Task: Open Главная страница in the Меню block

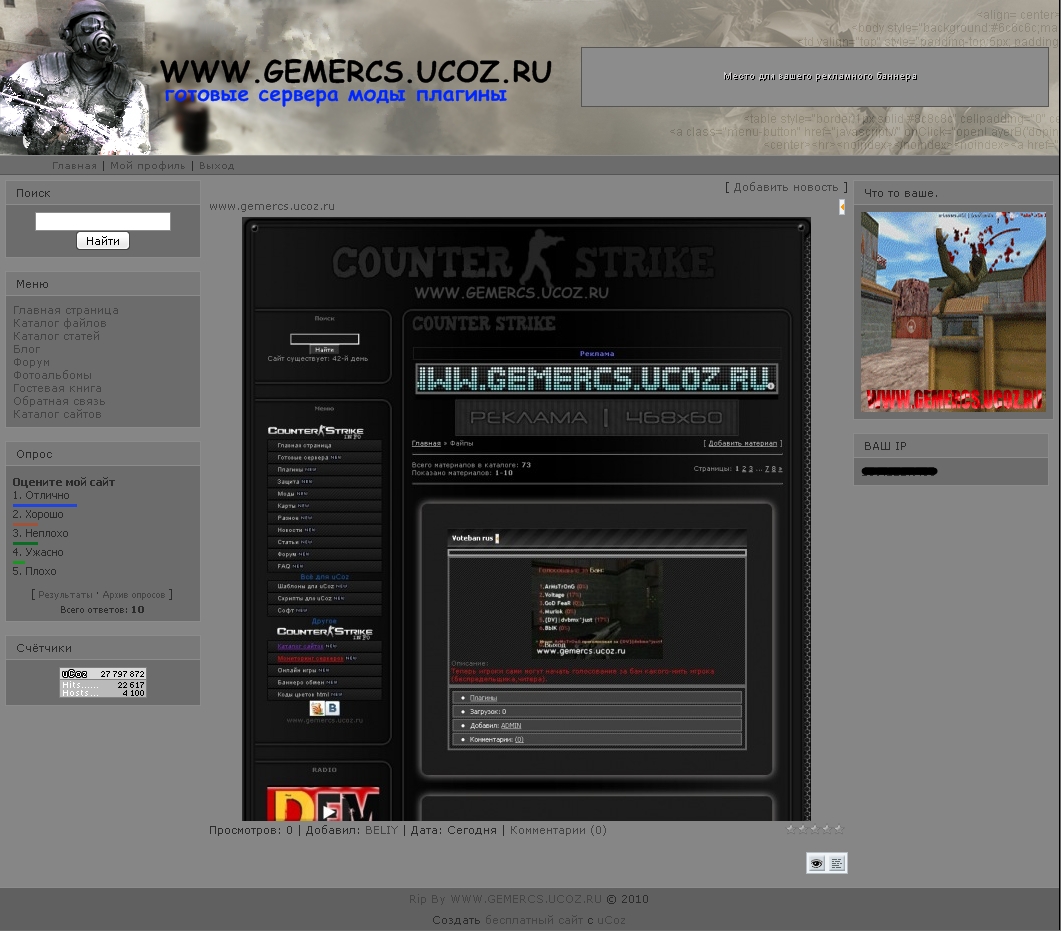Action: pos(66,310)
